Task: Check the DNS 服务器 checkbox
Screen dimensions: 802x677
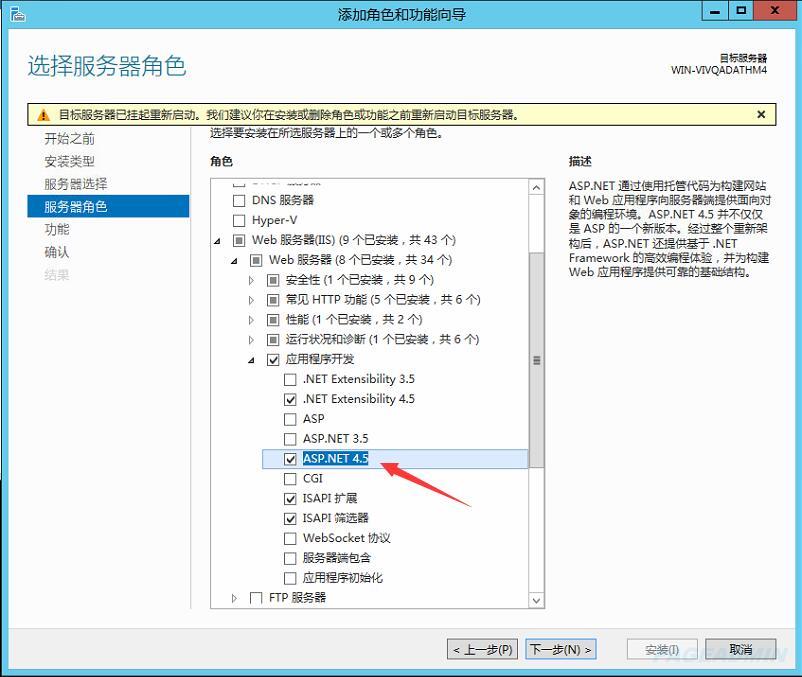Action: tap(239, 200)
